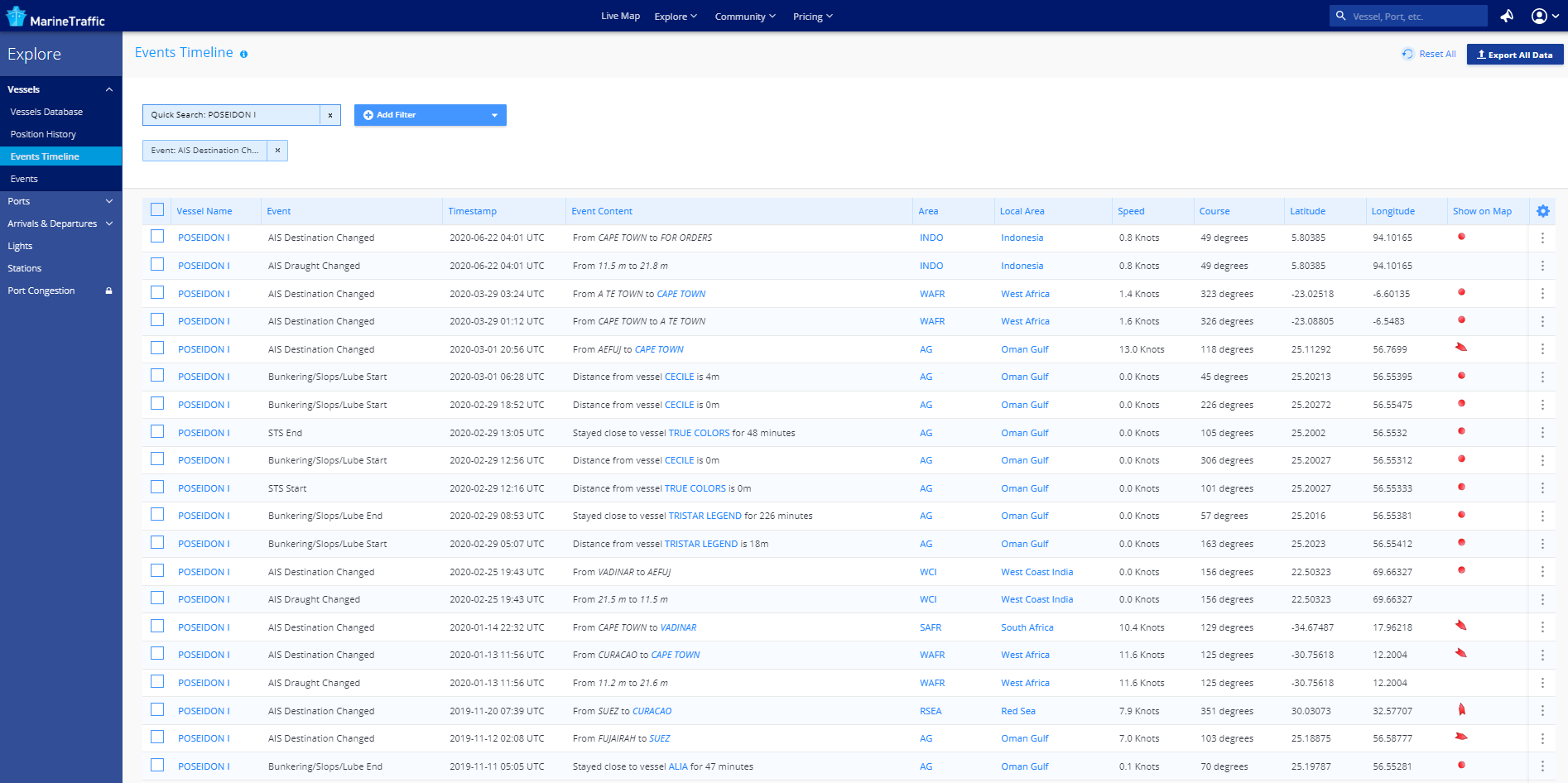The image size is (1568, 783).
Task: Expand the Explore top menu
Action: [676, 17]
